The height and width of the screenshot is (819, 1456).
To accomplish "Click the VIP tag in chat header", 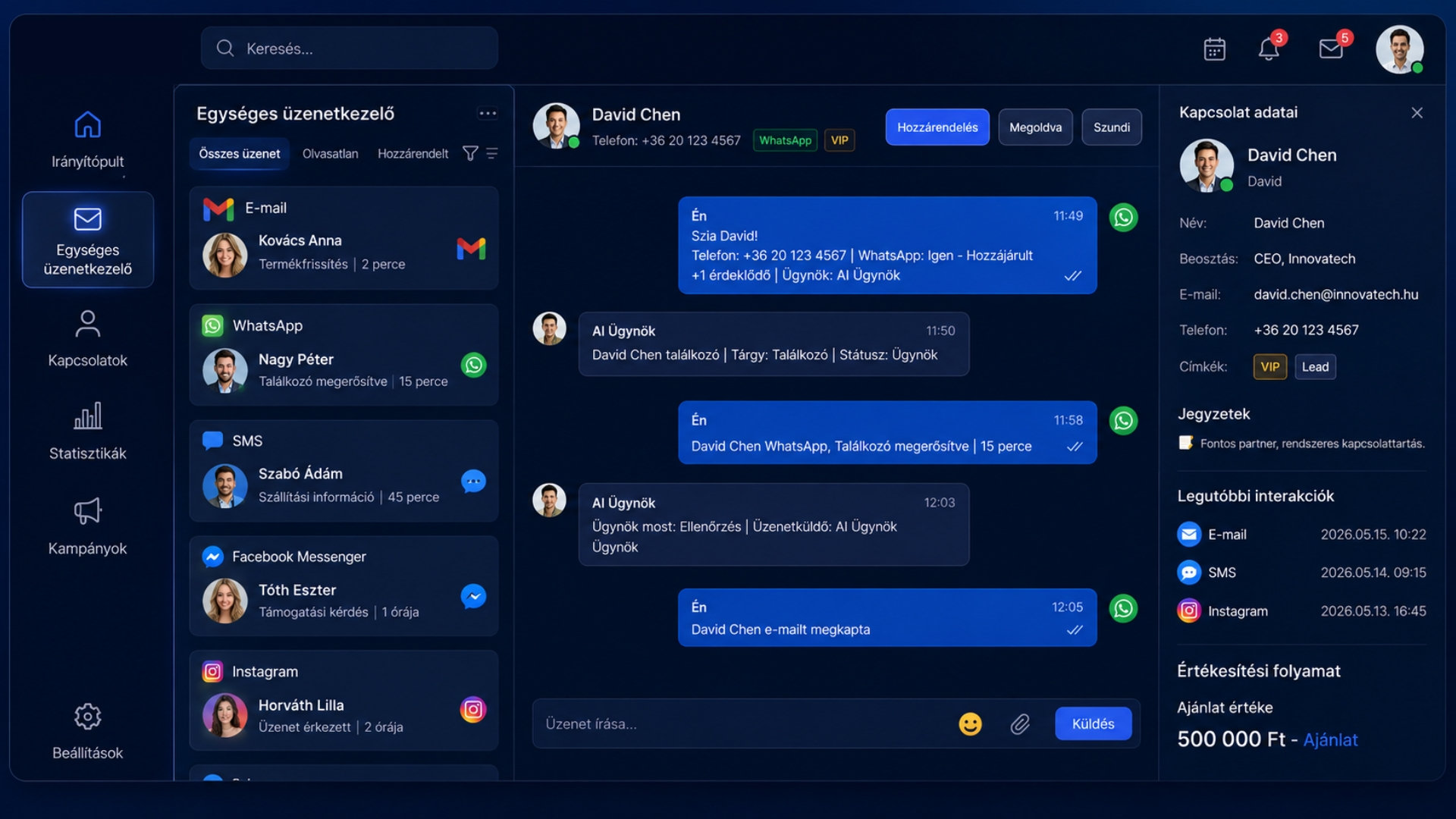I will point(839,140).
